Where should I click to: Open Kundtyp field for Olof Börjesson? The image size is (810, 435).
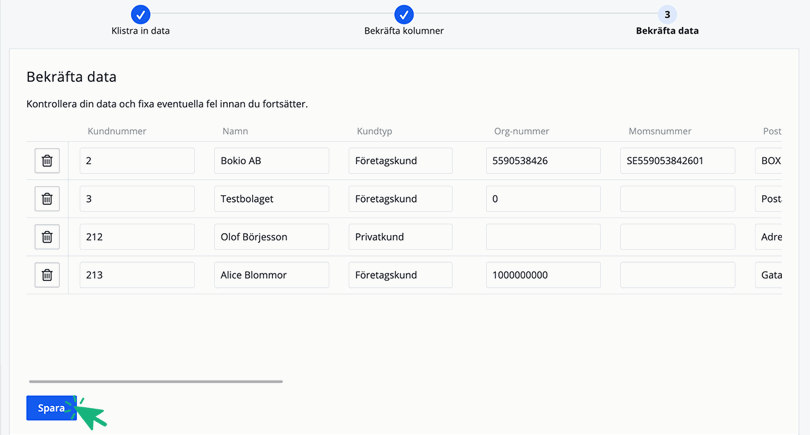400,237
